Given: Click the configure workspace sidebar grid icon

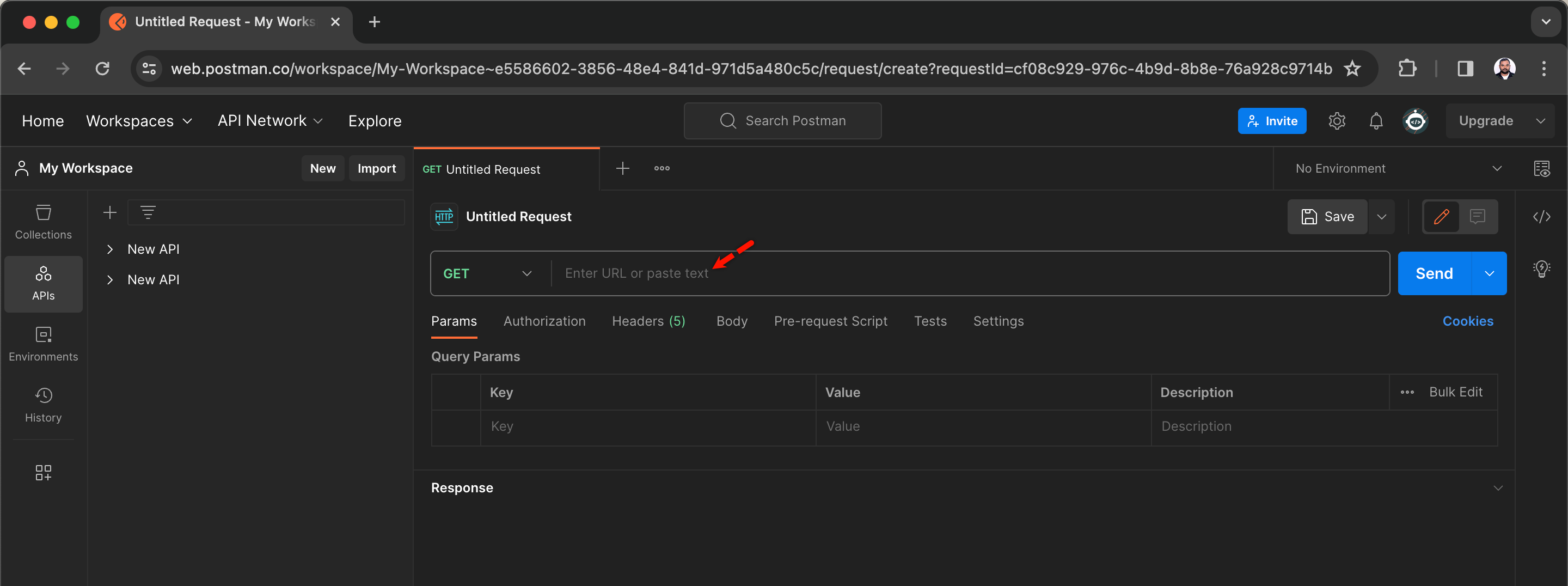Looking at the screenshot, I should [x=43, y=472].
